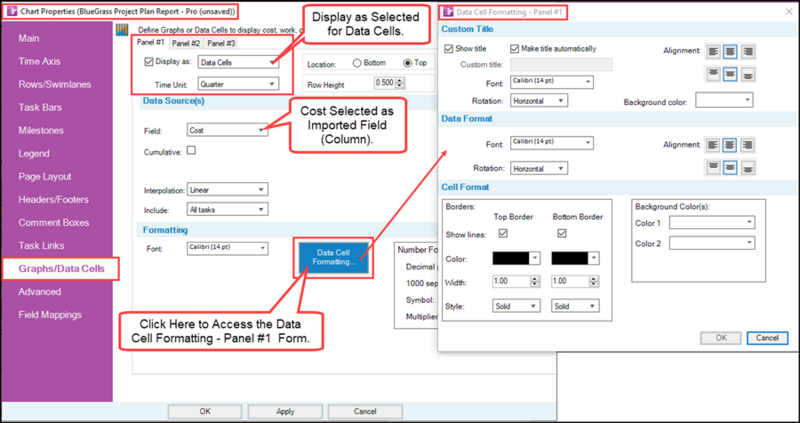This screenshot has width=800, height=423.
Task: Click Cancel in Data Cell Formatting dialog
Action: pyautogui.click(x=767, y=338)
